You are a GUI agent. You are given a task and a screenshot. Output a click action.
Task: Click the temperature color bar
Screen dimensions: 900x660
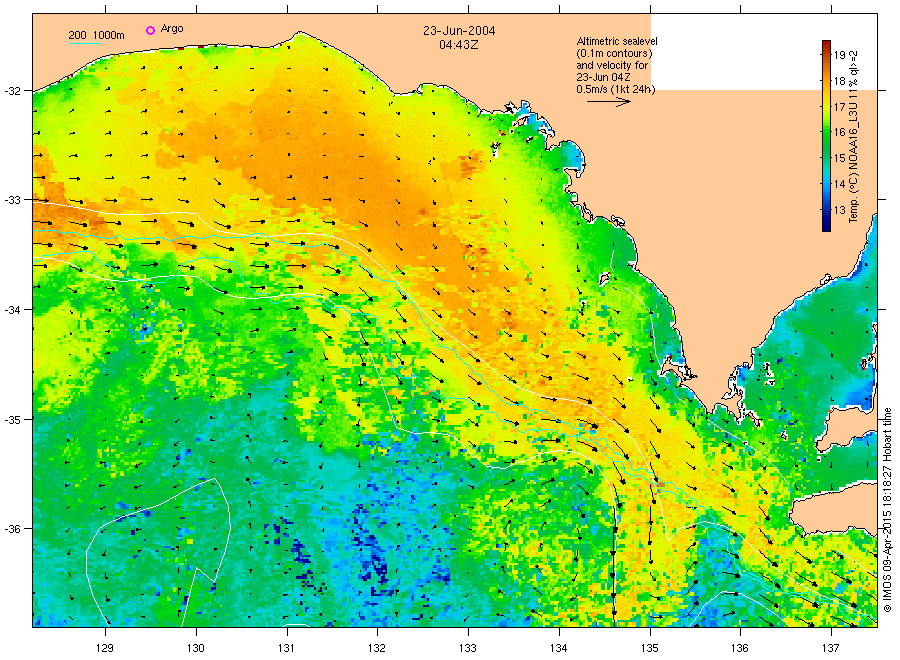[826, 136]
